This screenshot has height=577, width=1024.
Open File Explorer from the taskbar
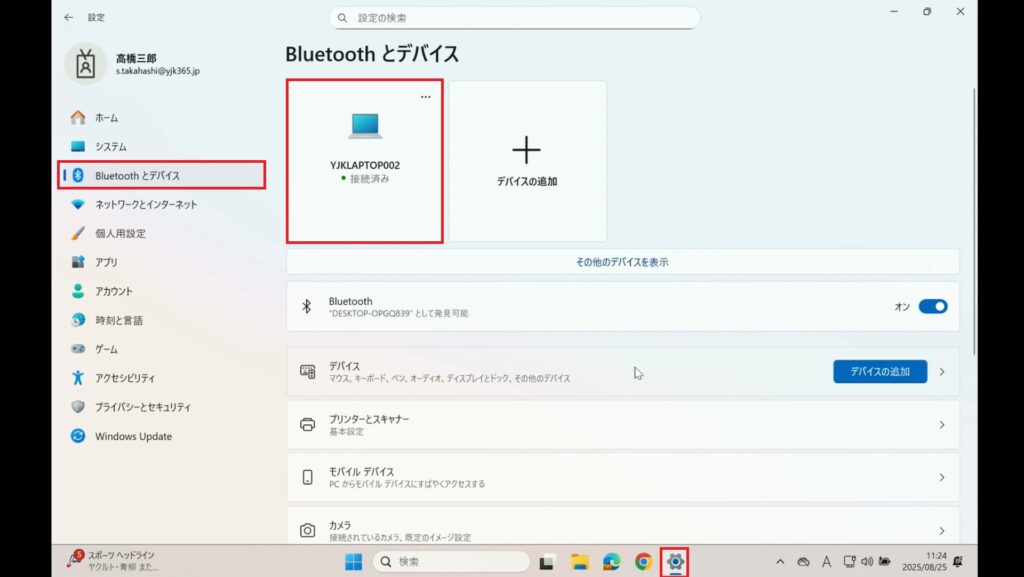click(579, 562)
